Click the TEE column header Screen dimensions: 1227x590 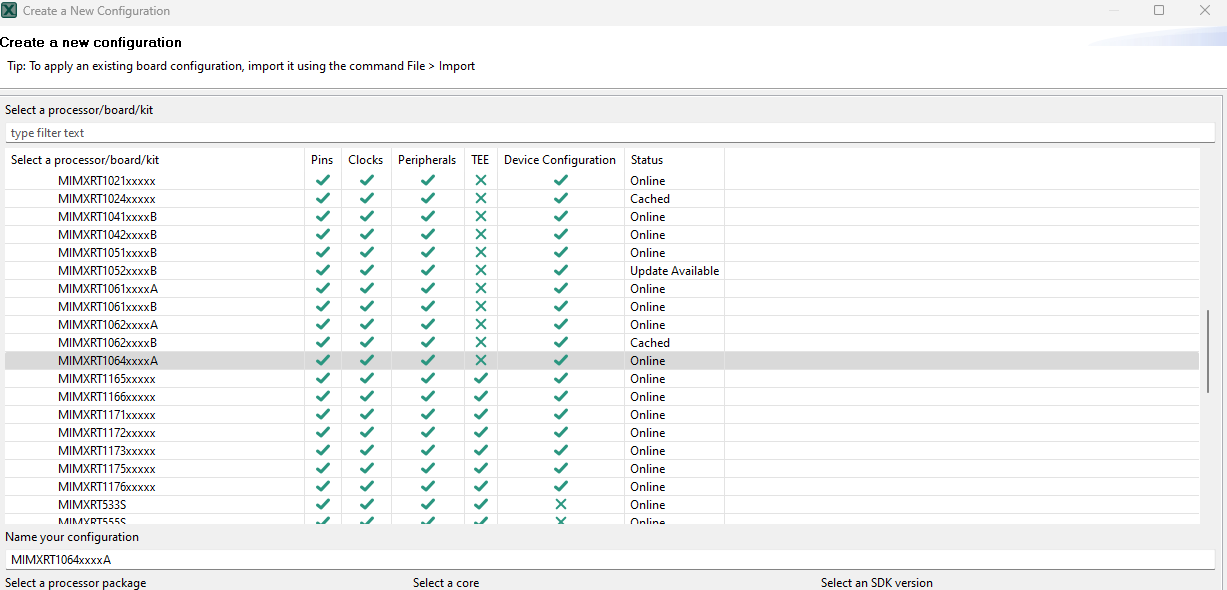480,160
